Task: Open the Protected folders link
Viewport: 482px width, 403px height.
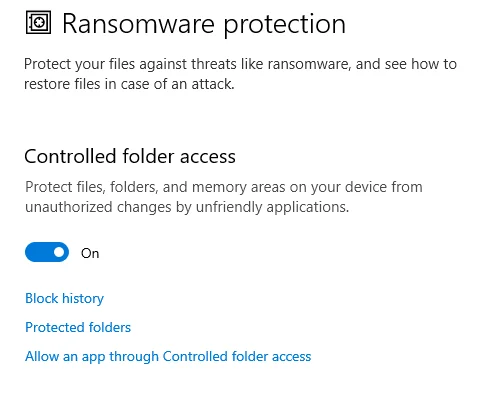Action: [x=78, y=327]
